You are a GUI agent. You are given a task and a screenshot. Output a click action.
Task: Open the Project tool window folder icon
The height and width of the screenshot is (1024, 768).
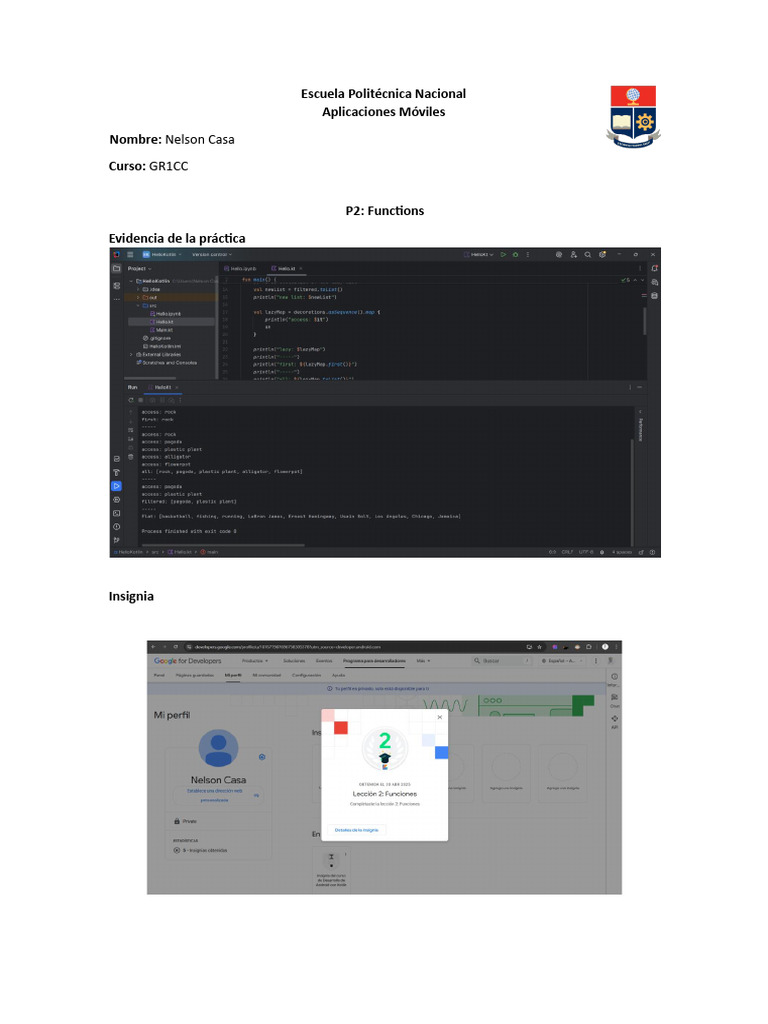[116, 268]
